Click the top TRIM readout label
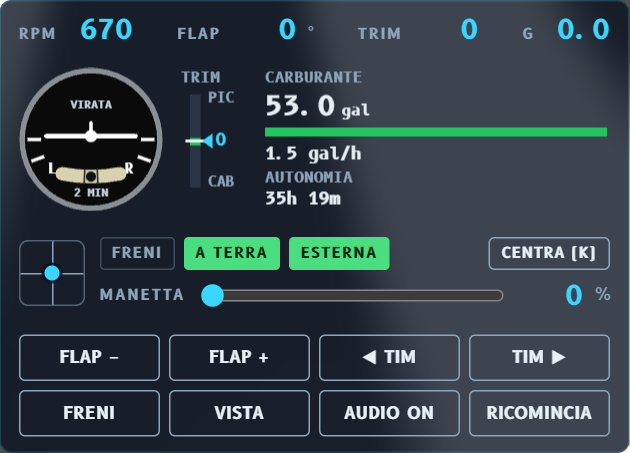The image size is (630, 453). point(379,33)
